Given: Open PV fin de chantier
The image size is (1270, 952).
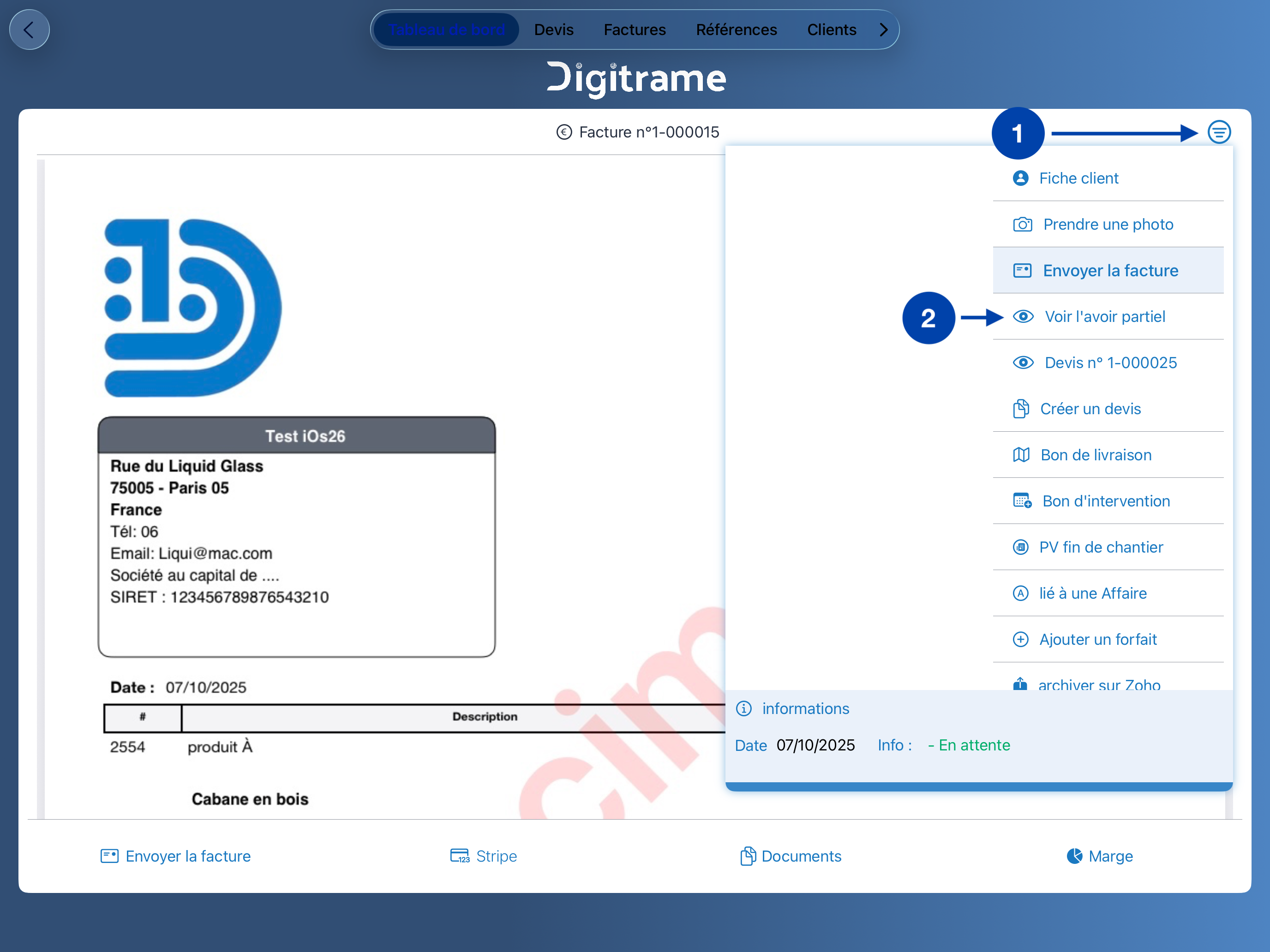Looking at the screenshot, I should pos(1100,547).
